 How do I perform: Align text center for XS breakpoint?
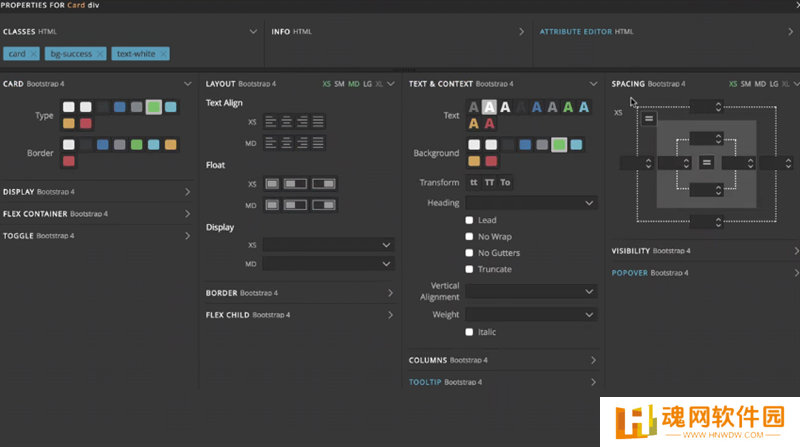point(287,122)
